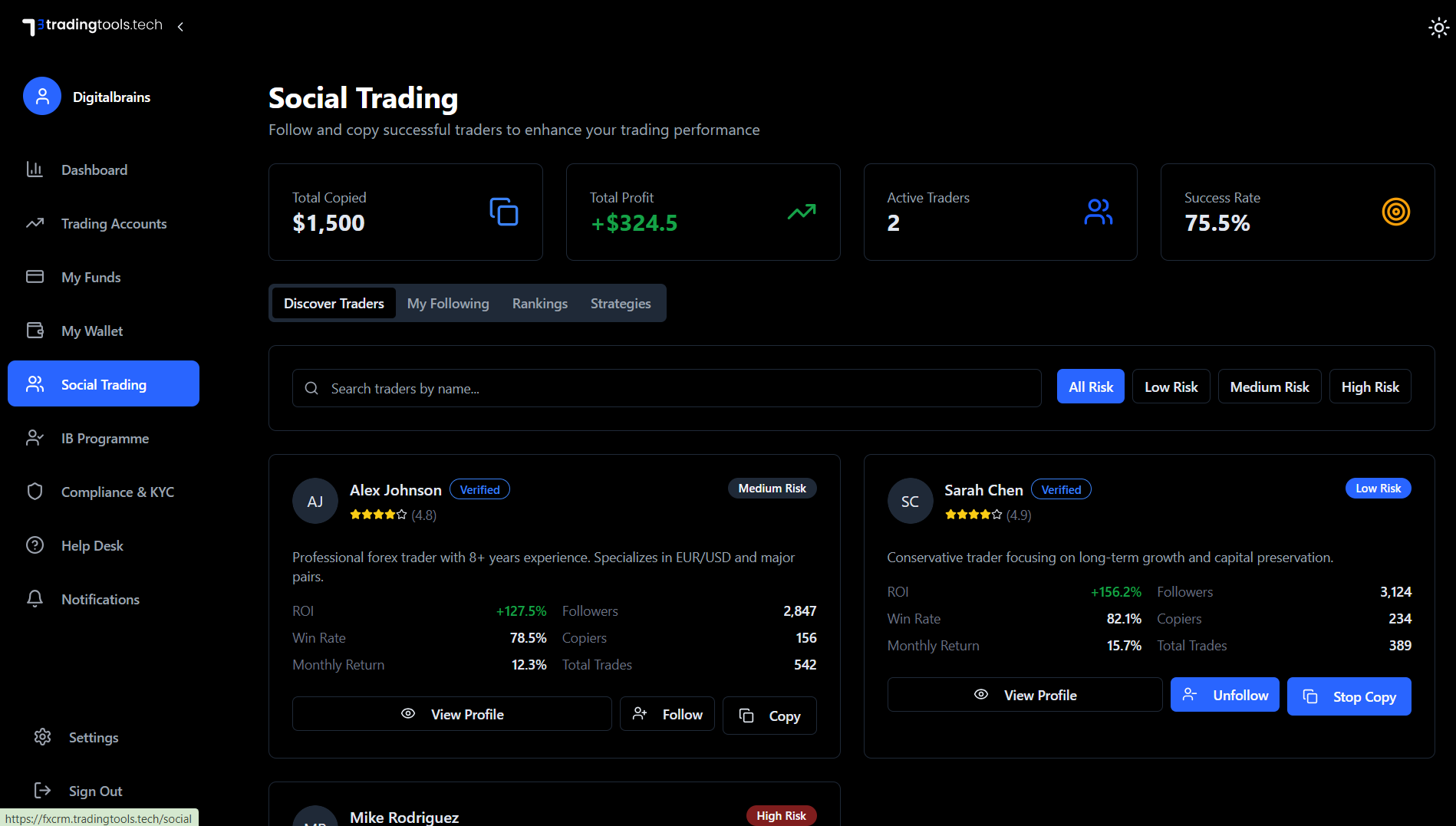Open Settings with the gear icon
This screenshot has height=826, width=1456.
(x=43, y=737)
